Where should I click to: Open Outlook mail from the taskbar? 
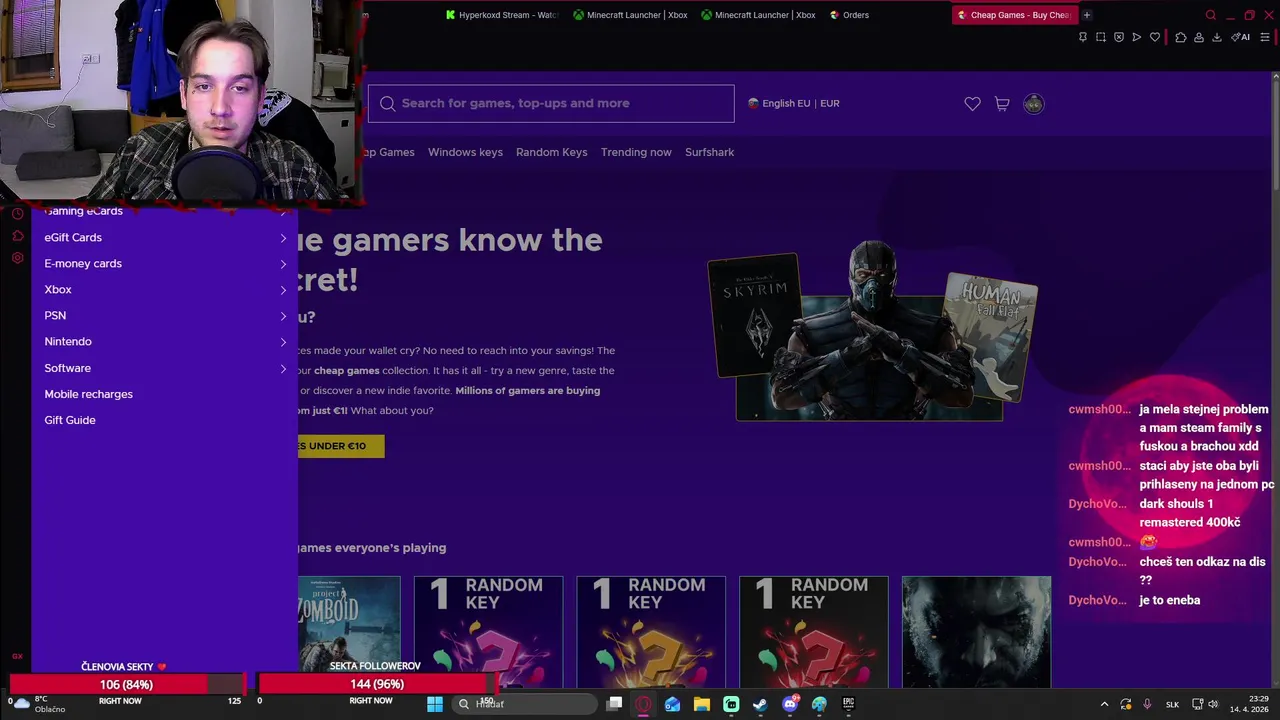pos(672,704)
